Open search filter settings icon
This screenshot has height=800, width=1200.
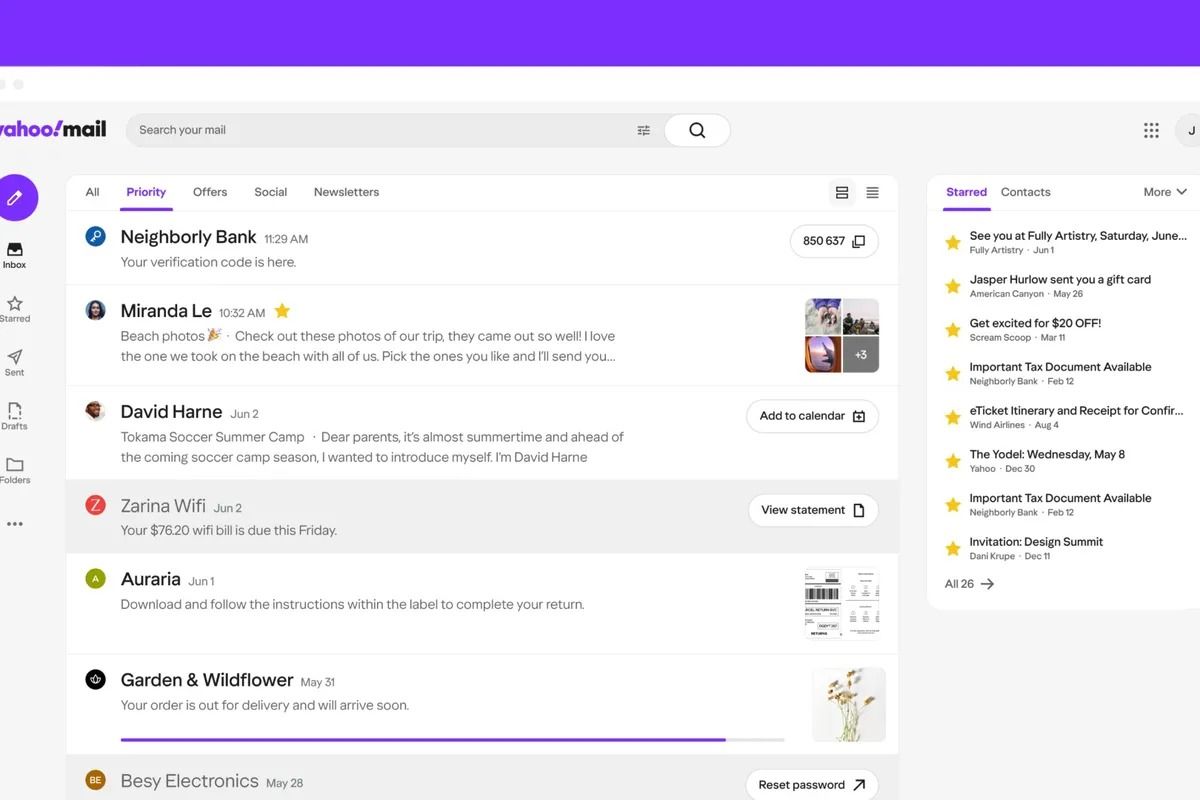643,129
